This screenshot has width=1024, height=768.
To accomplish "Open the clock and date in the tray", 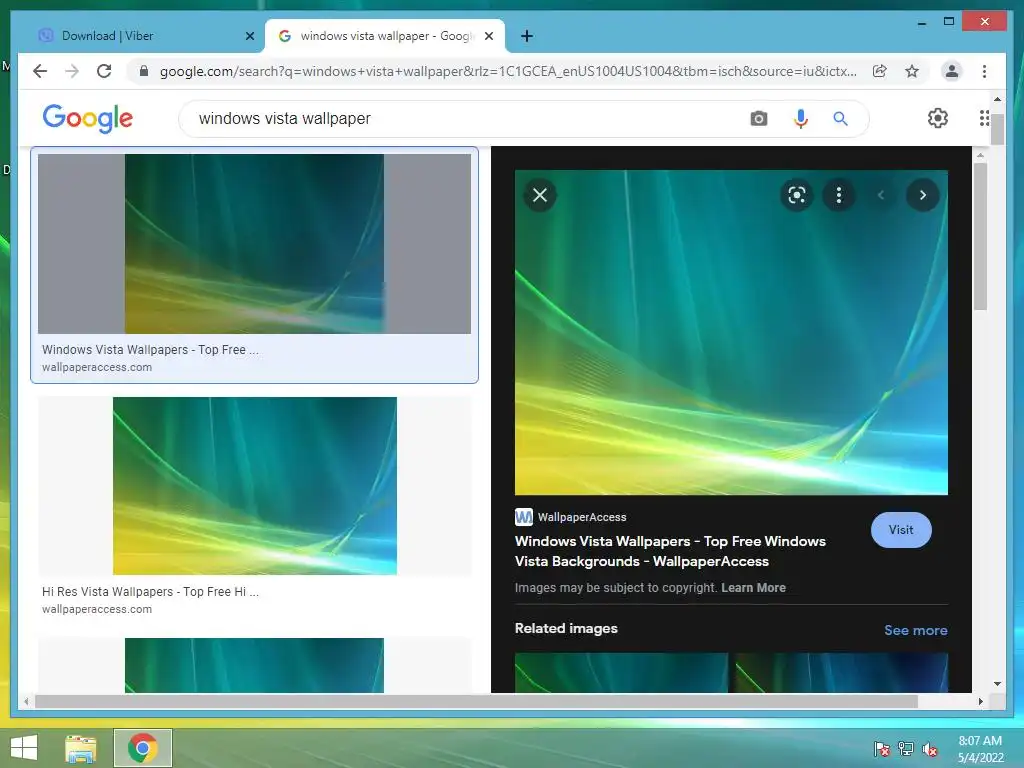I will click(x=980, y=749).
